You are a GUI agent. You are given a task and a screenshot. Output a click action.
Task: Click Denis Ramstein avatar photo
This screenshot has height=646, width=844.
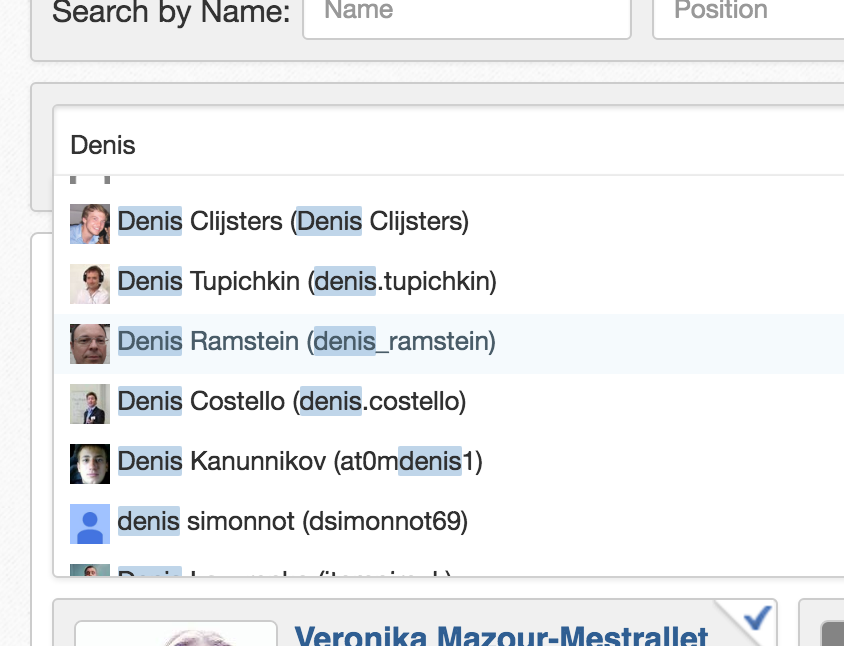tap(90, 344)
